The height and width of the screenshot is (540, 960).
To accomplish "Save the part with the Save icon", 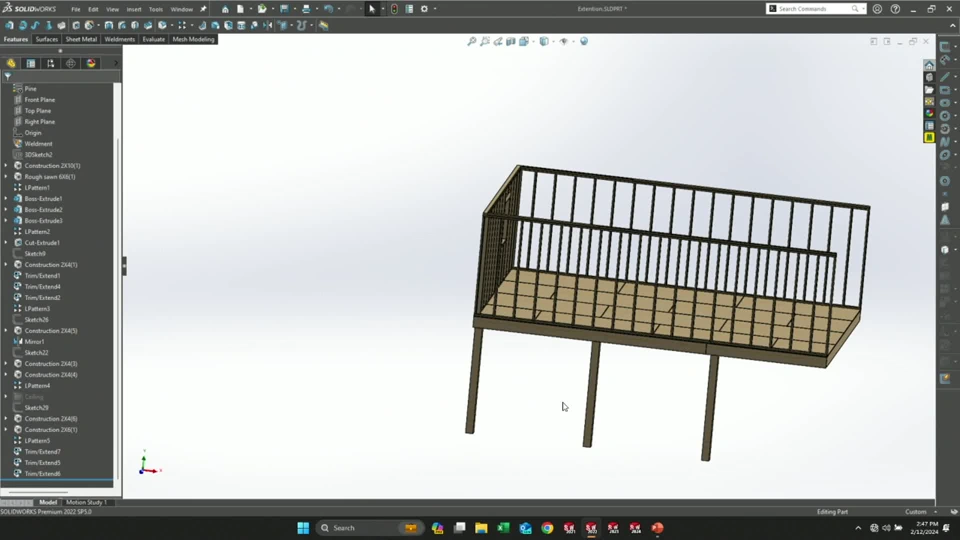I will pyautogui.click(x=284, y=9).
